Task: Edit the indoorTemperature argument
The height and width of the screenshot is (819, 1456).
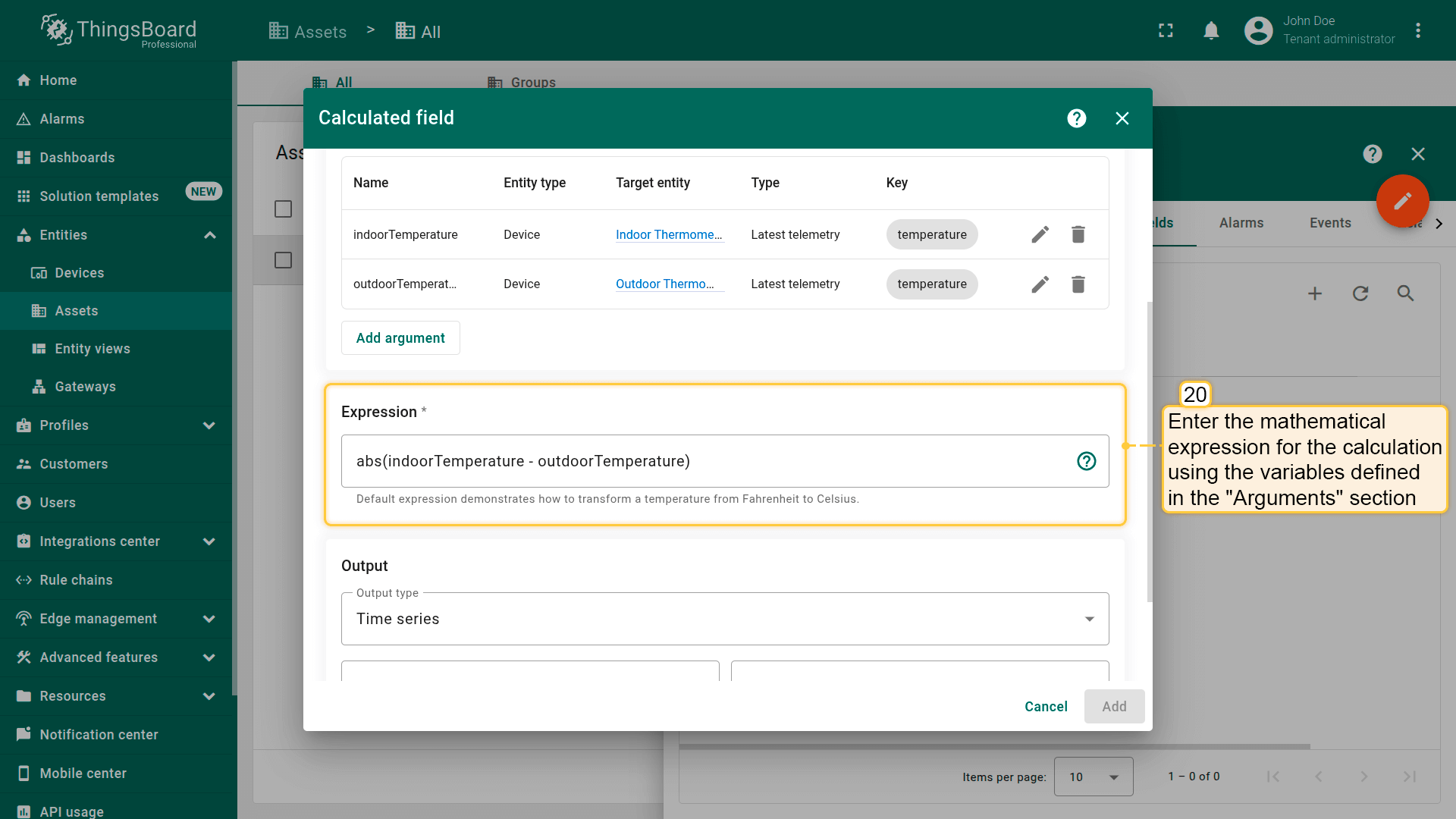Action: (x=1040, y=234)
